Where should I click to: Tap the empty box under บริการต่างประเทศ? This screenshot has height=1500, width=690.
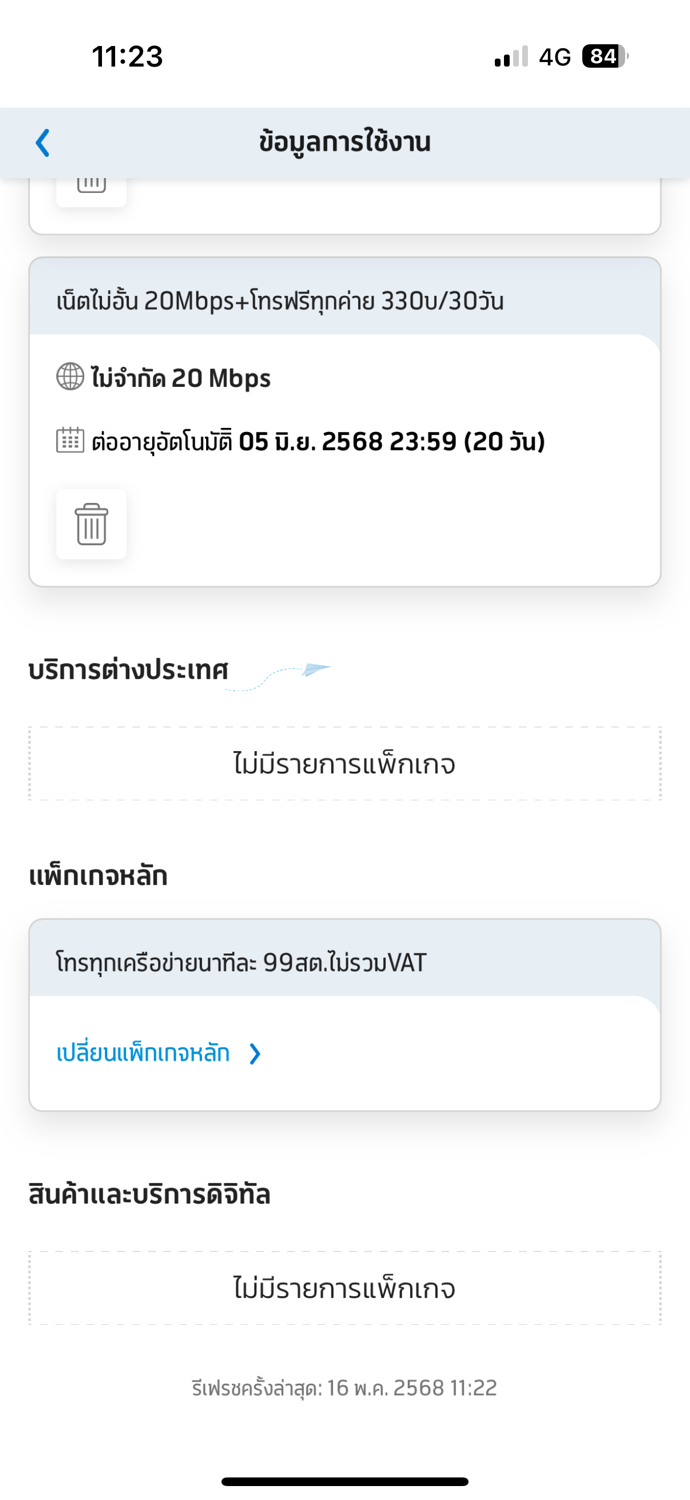pyautogui.click(x=345, y=764)
